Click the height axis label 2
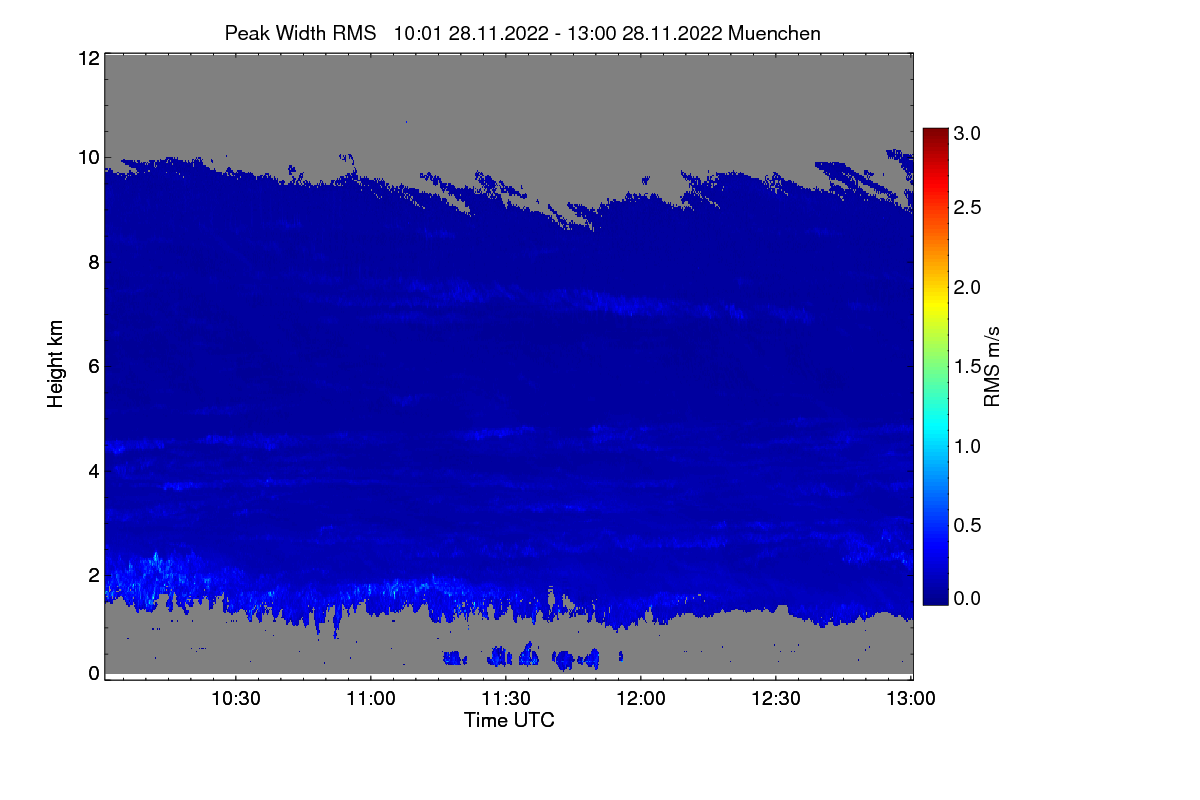The width and height of the screenshot is (1200, 800). [x=92, y=575]
